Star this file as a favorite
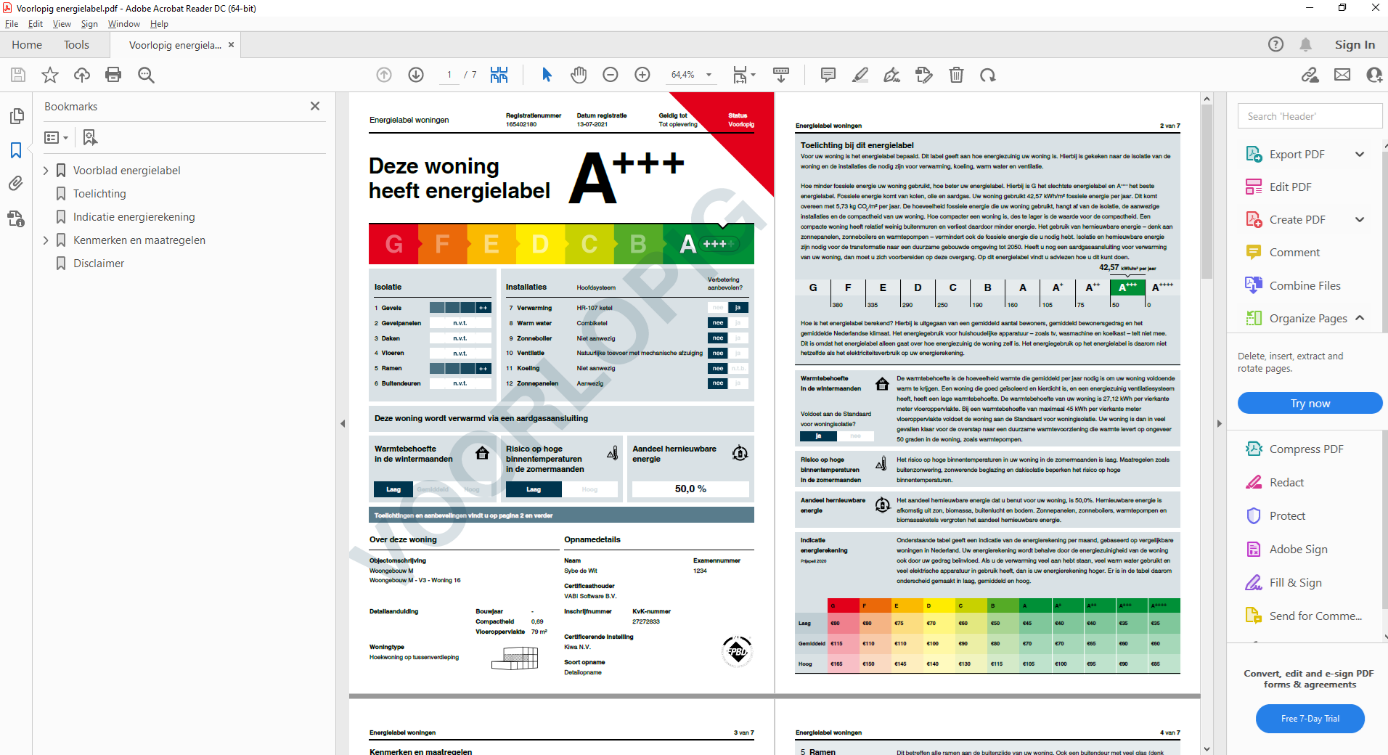The height and width of the screenshot is (755, 1388). coord(50,75)
